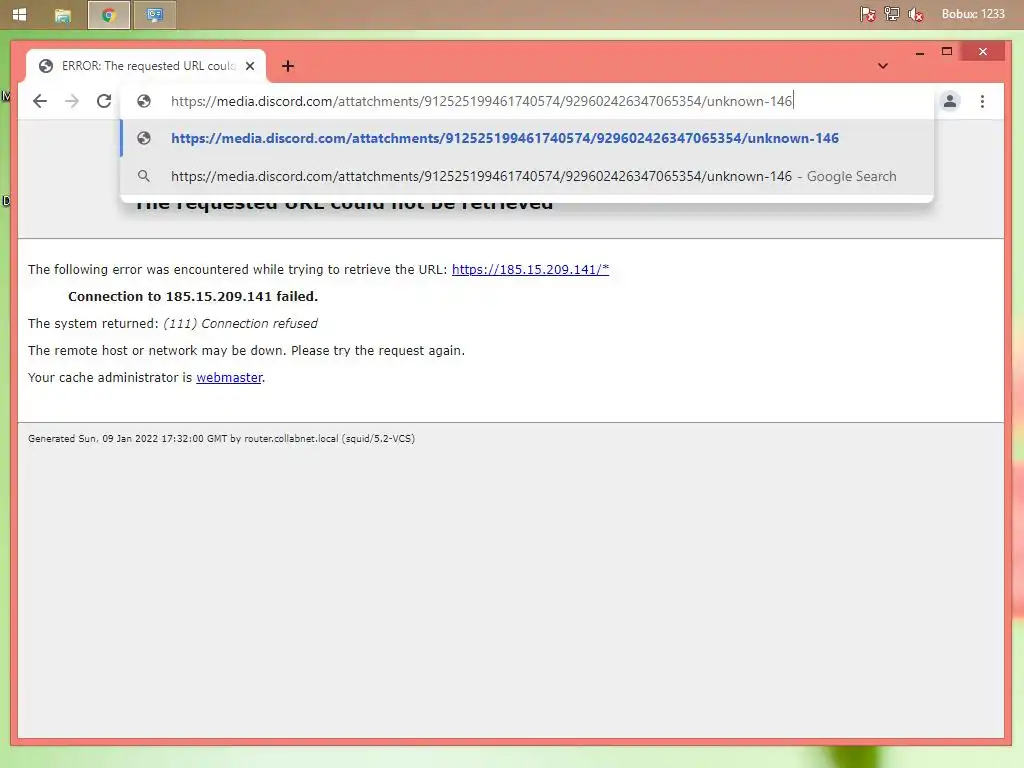Click the webmaster link
This screenshot has height=768, width=1024.
pos(229,377)
